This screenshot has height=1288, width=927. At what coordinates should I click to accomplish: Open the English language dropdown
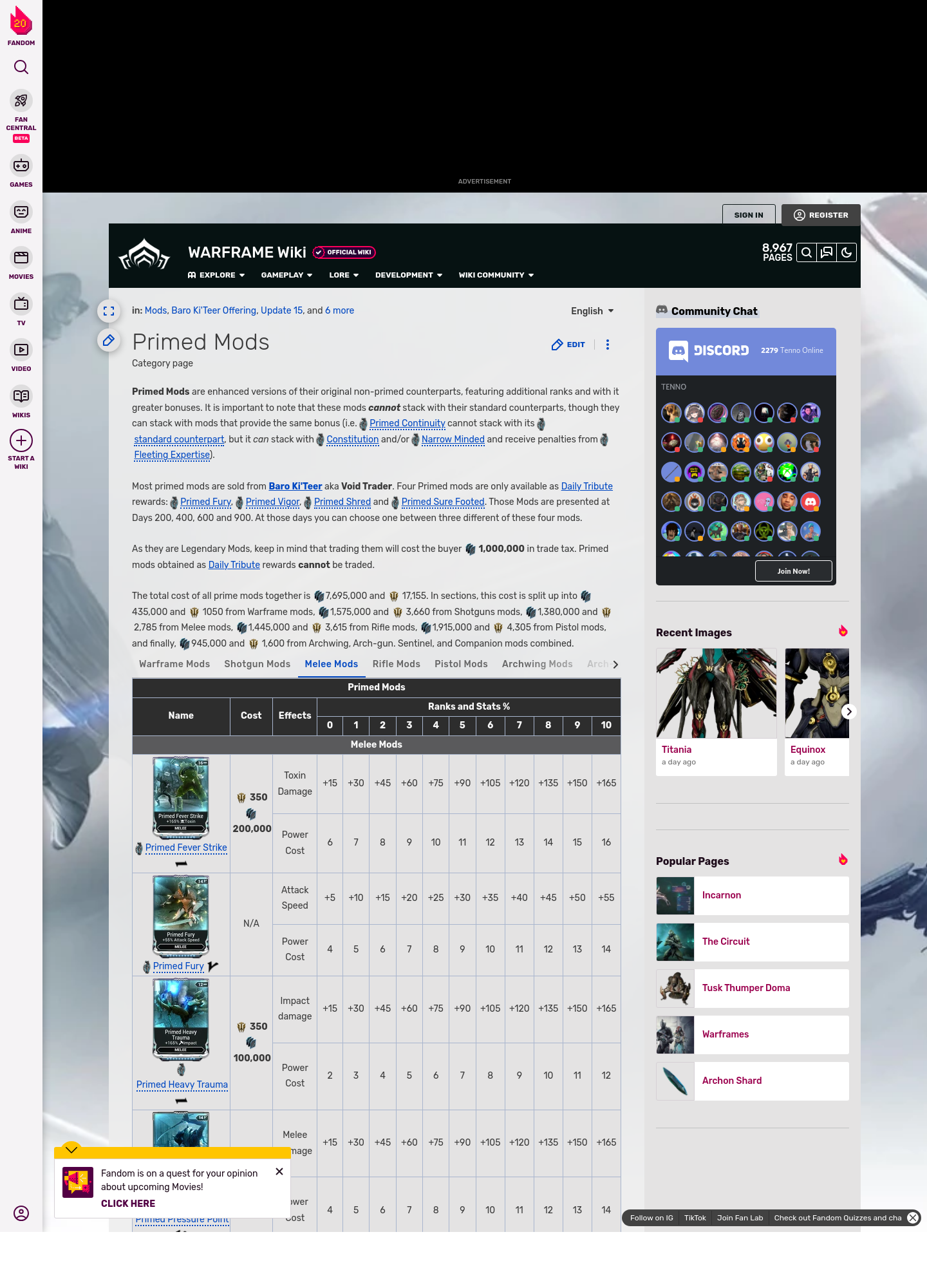click(592, 311)
